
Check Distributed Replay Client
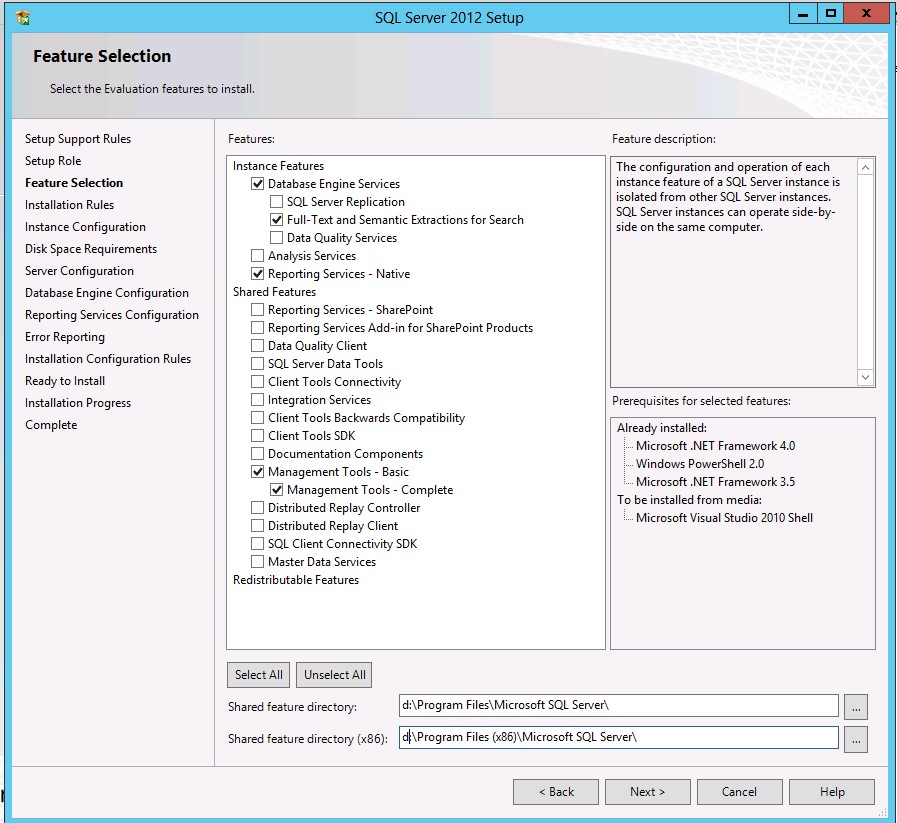[257, 526]
